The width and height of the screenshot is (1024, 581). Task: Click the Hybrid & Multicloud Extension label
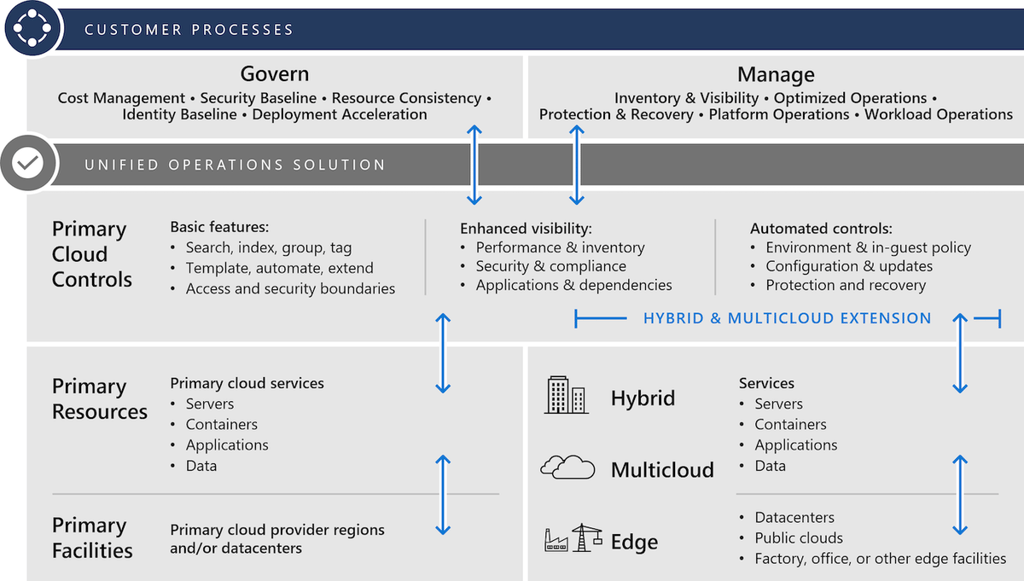click(785, 318)
